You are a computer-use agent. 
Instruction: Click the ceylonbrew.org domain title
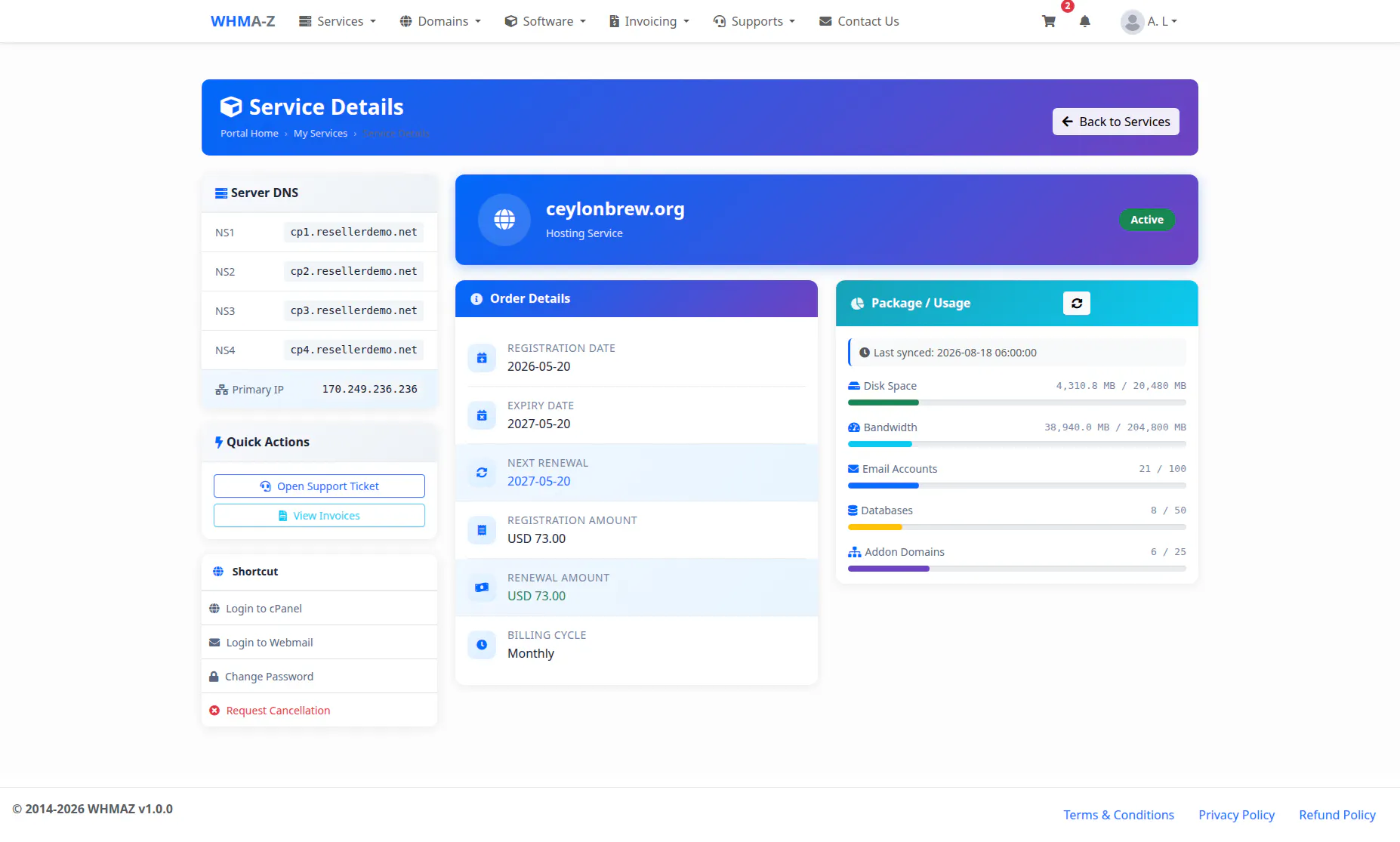pos(615,209)
